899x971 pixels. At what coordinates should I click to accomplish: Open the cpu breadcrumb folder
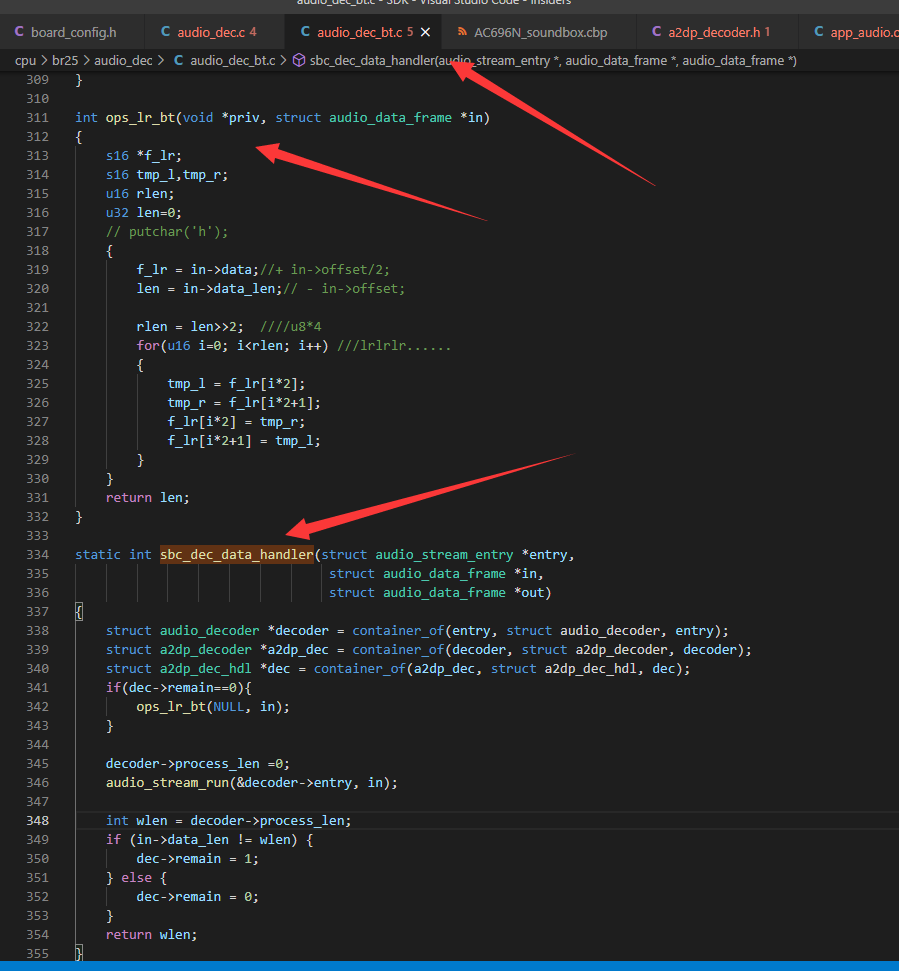click(x=25, y=61)
